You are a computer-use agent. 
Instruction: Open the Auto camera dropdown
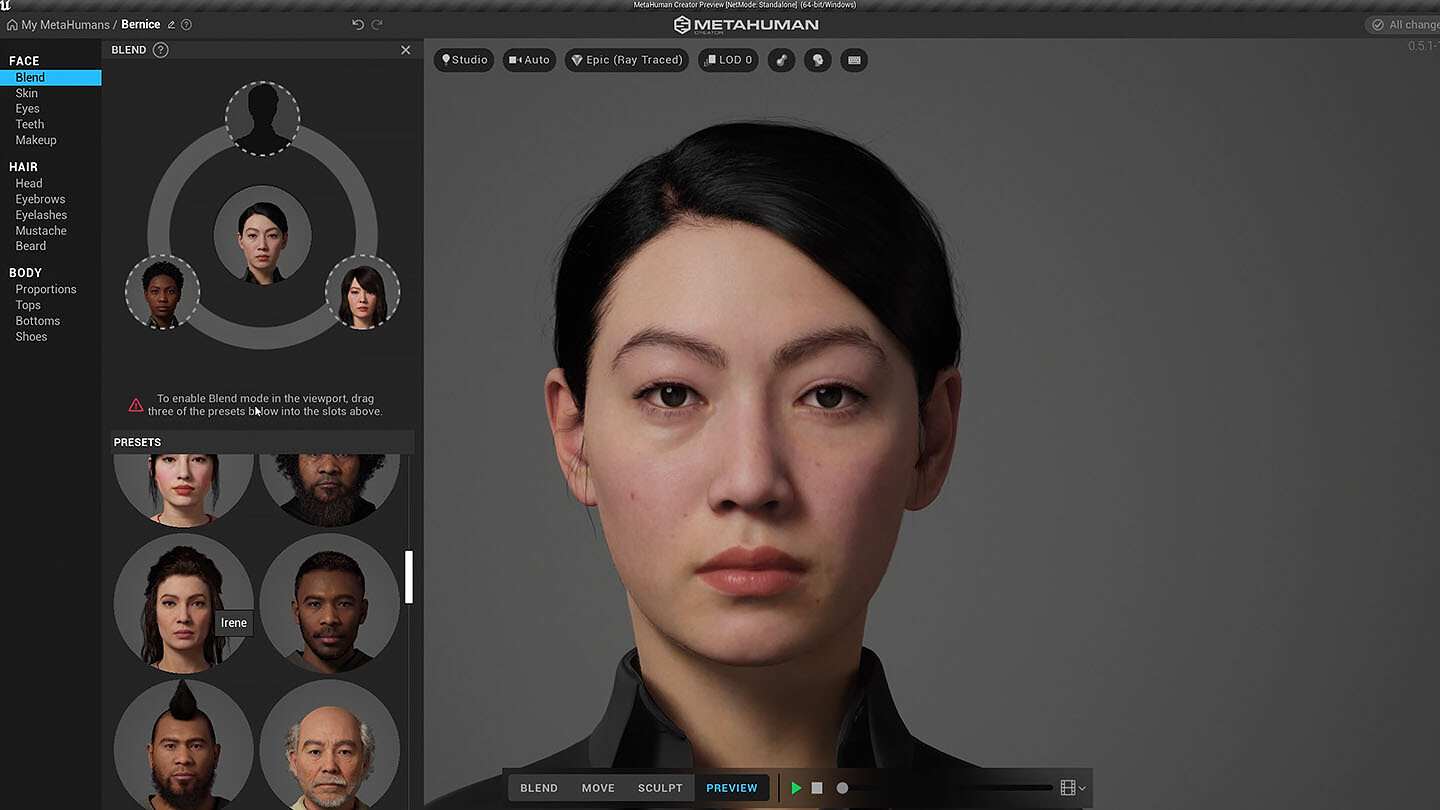(529, 60)
